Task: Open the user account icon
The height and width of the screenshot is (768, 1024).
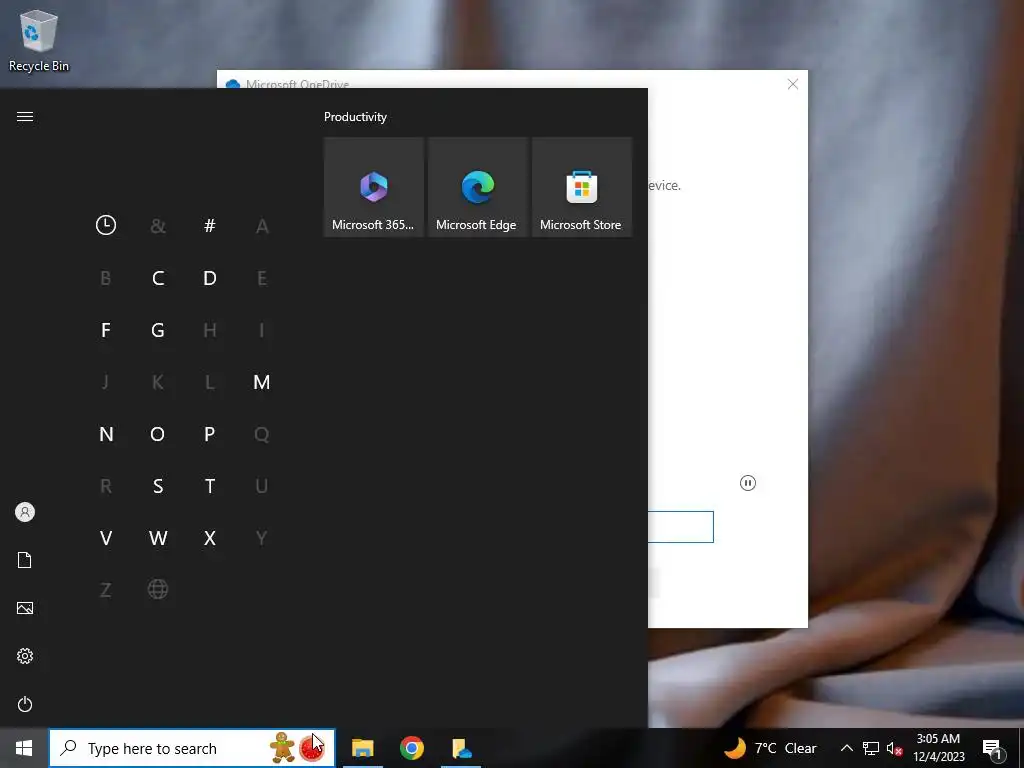Action: [x=25, y=512]
